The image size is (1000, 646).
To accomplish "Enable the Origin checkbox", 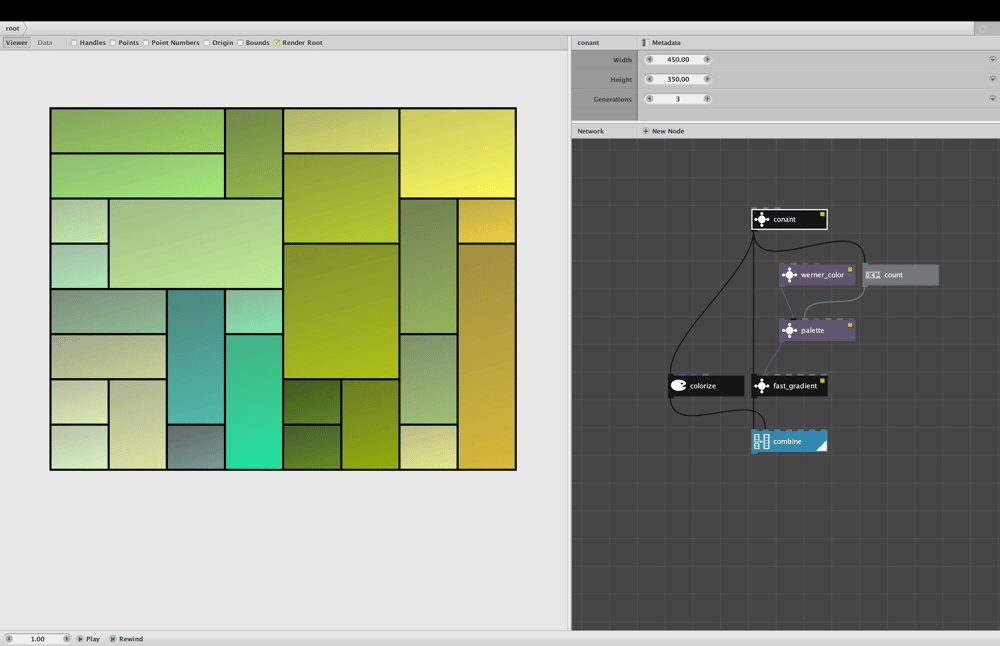I will point(207,43).
